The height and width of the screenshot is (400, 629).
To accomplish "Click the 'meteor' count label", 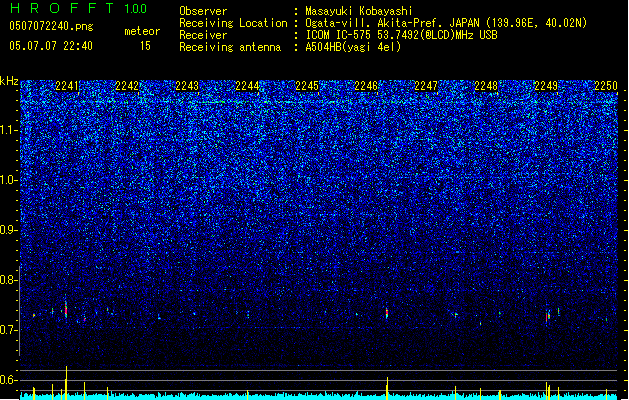I will pos(142,31).
